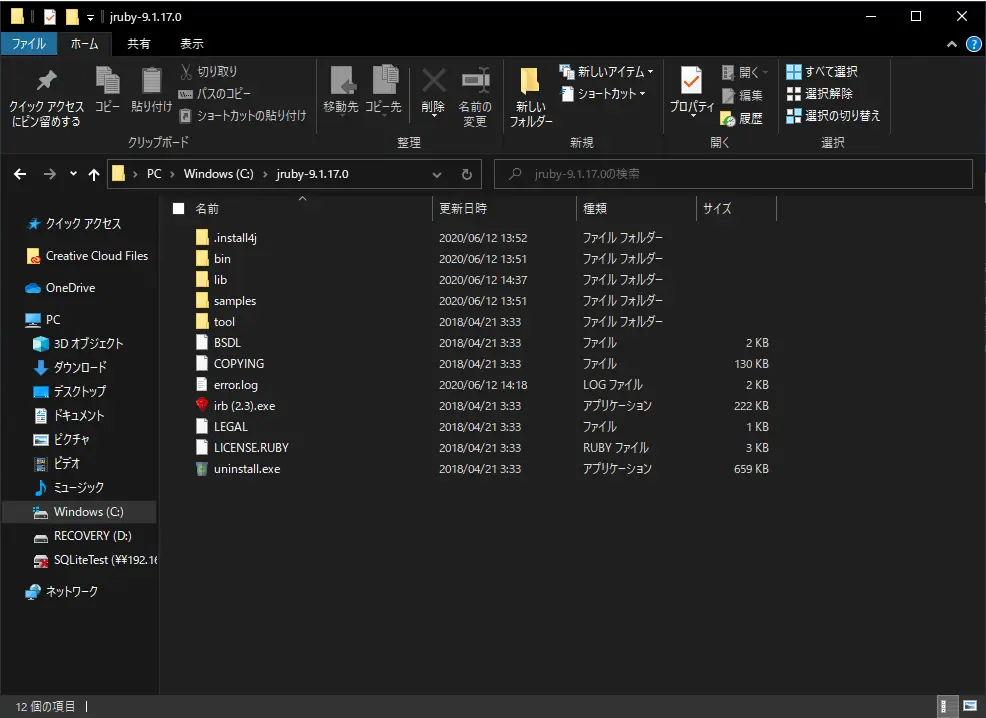The width and height of the screenshot is (986, 718).
Task: Go back with the left arrow
Action: pyautogui.click(x=20, y=174)
